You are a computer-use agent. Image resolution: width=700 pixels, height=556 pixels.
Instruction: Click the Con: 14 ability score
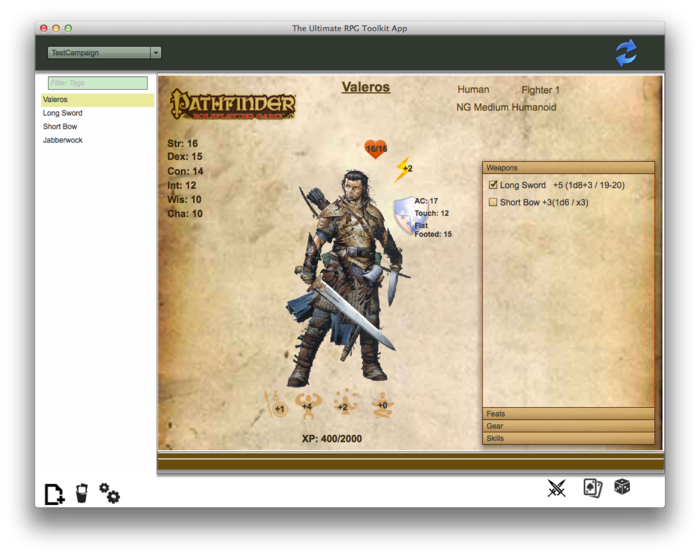[x=185, y=171]
